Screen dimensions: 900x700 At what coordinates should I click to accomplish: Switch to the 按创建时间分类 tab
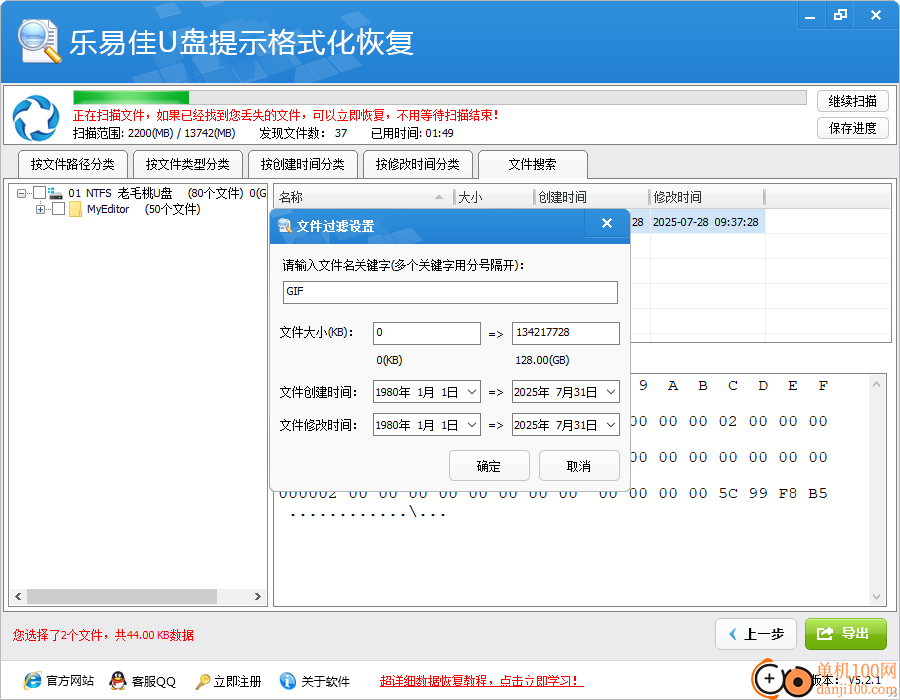(x=302, y=164)
